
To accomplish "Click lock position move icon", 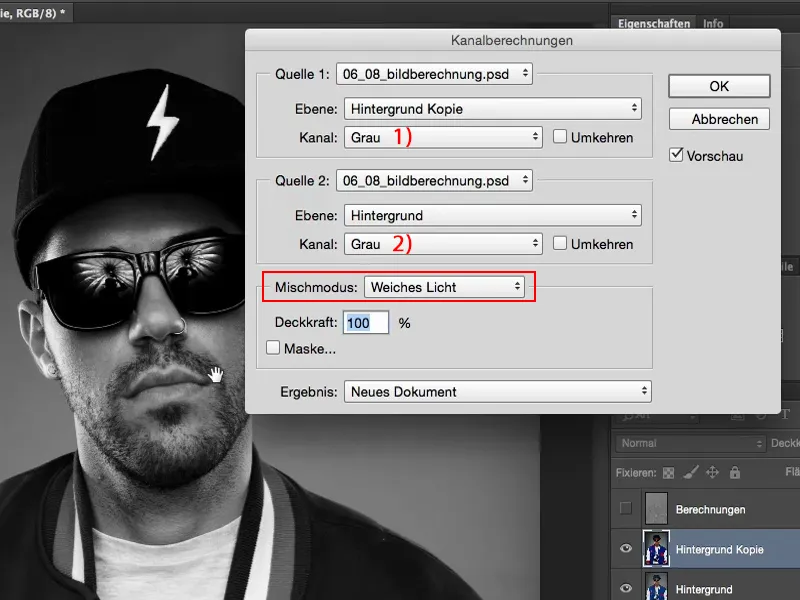I will tap(712, 473).
